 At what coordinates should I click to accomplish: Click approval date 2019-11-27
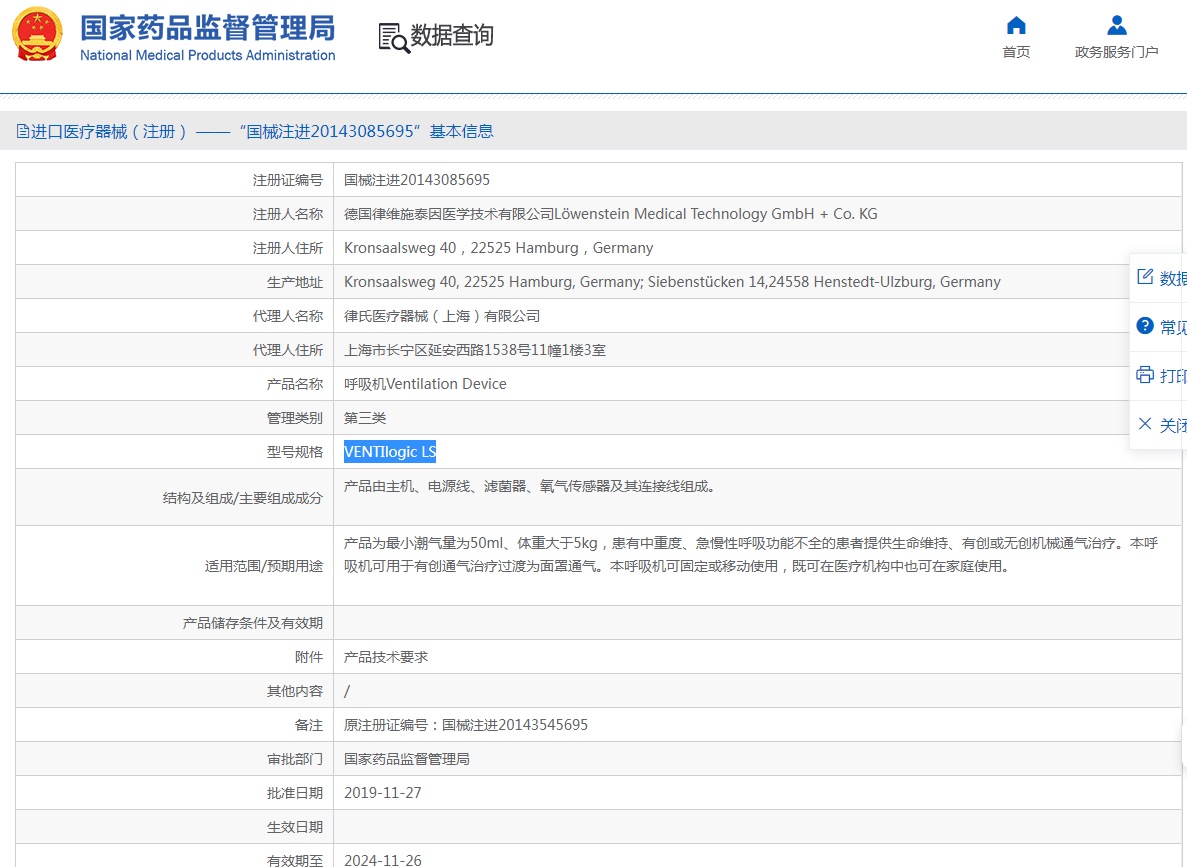(x=383, y=793)
